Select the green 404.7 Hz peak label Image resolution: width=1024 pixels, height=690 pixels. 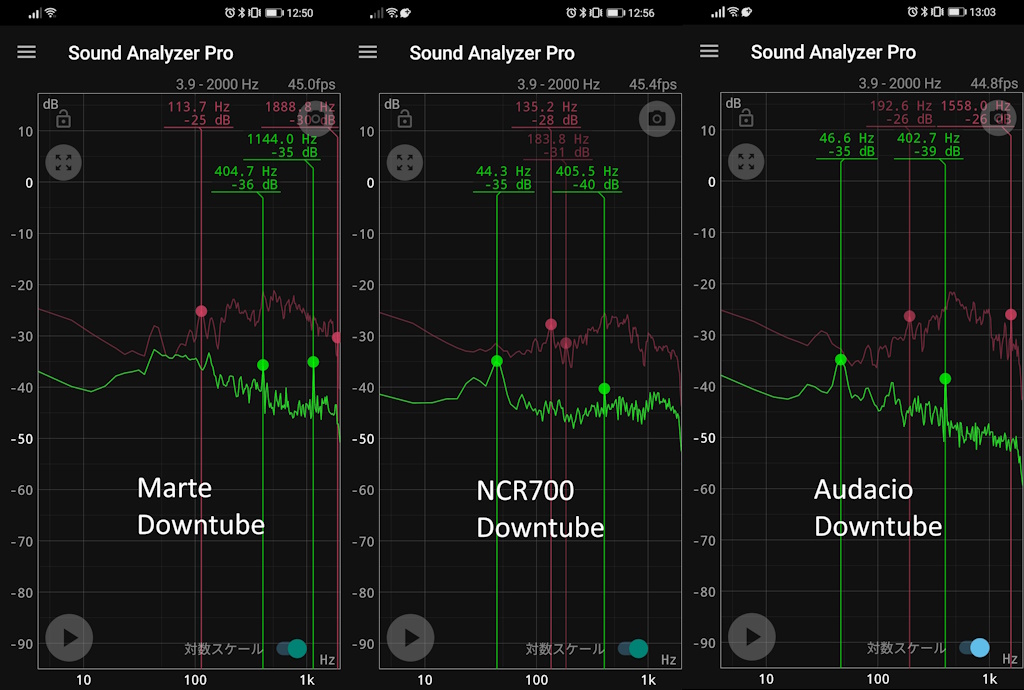245,178
